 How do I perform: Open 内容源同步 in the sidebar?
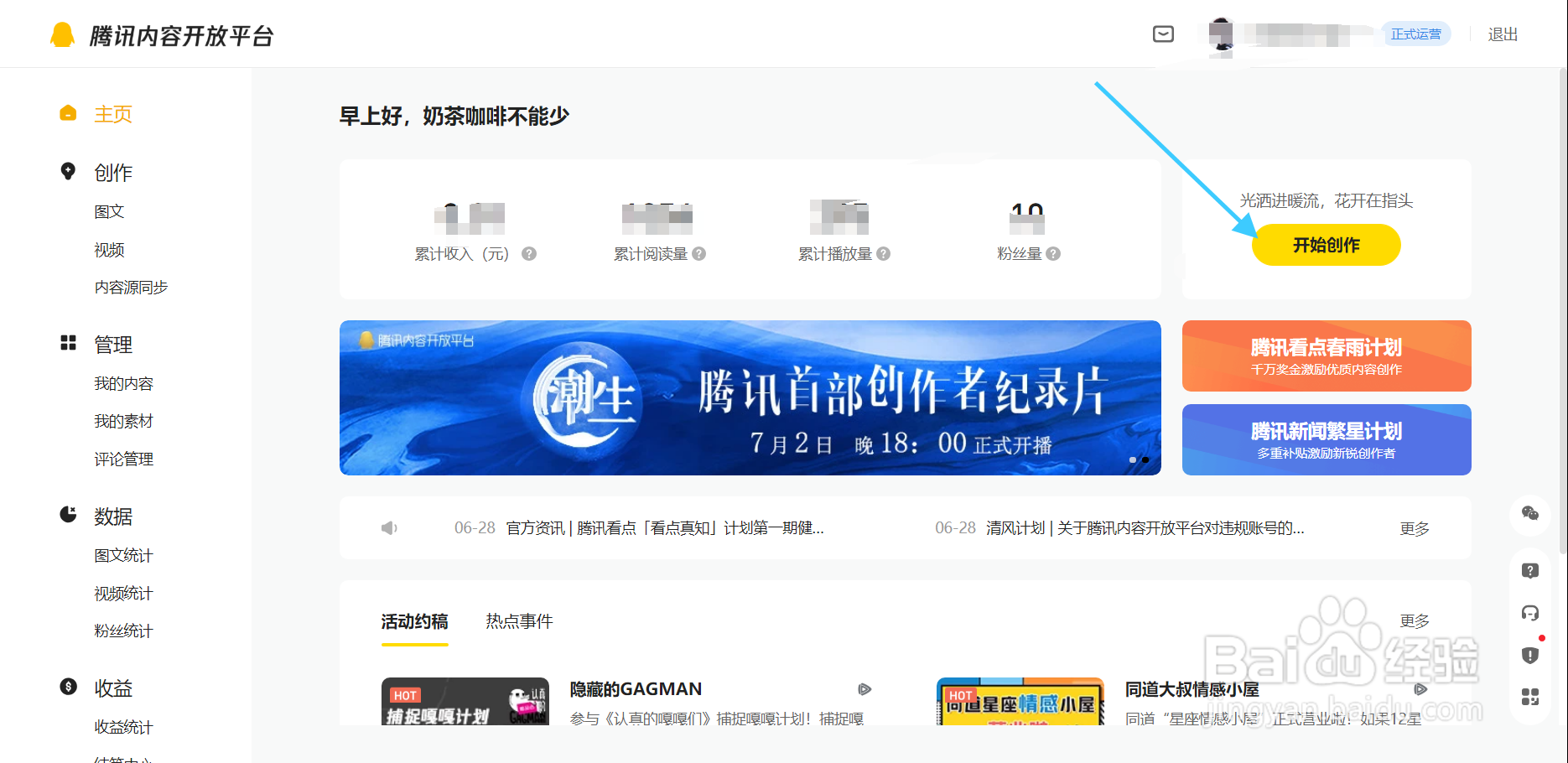[x=131, y=287]
